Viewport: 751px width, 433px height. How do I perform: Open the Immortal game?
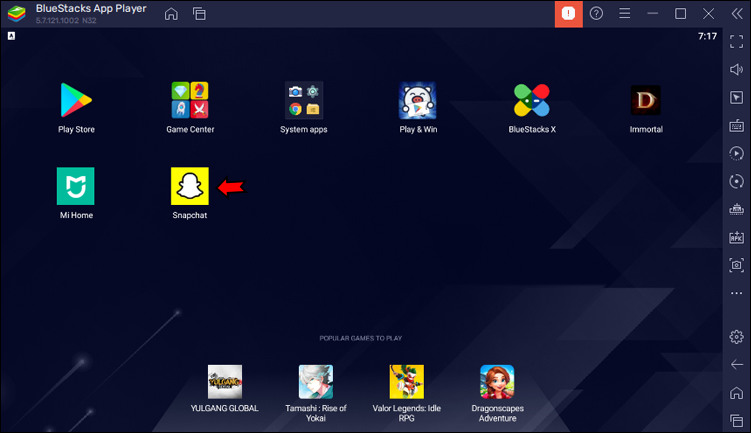pos(646,100)
